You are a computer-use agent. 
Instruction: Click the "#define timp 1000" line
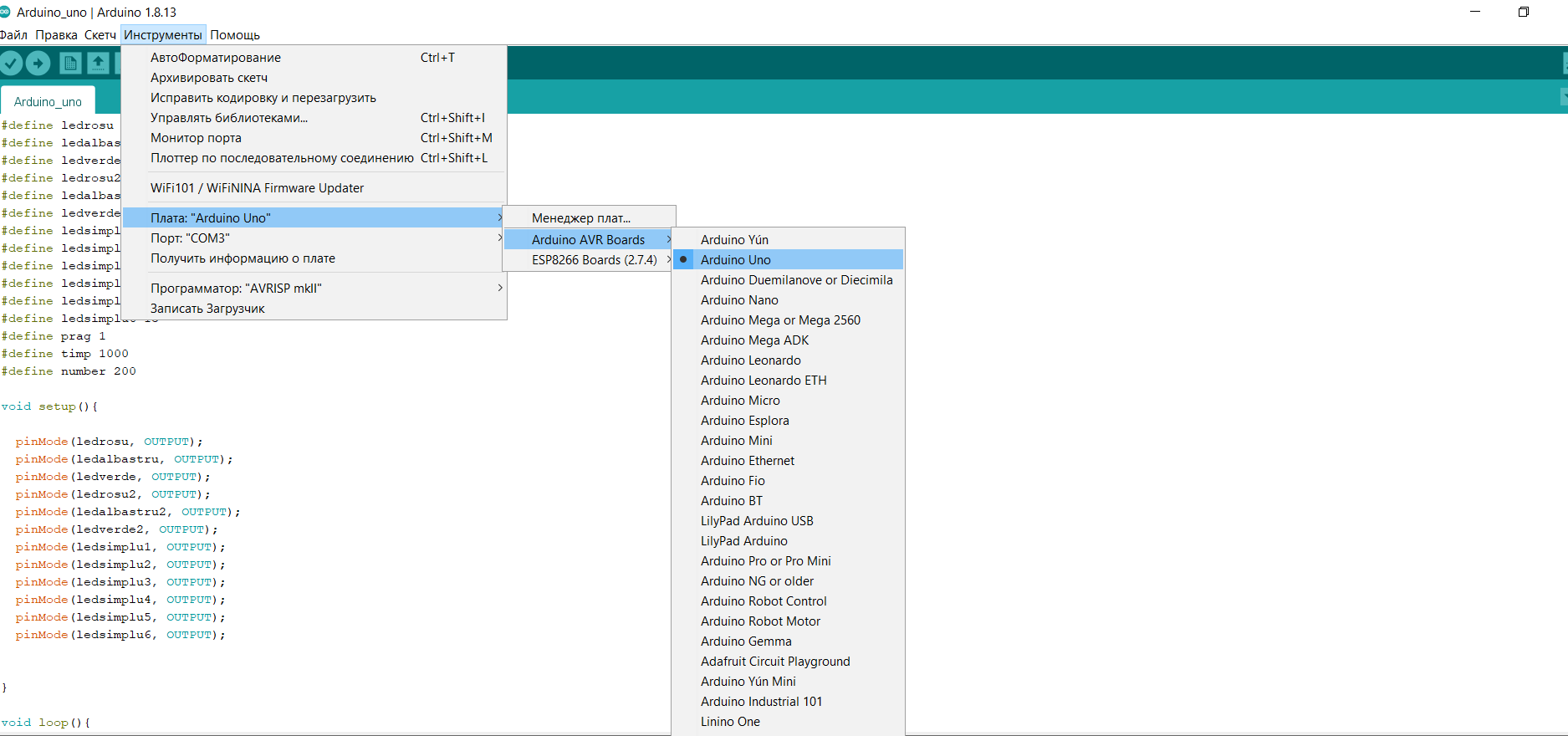click(65, 354)
